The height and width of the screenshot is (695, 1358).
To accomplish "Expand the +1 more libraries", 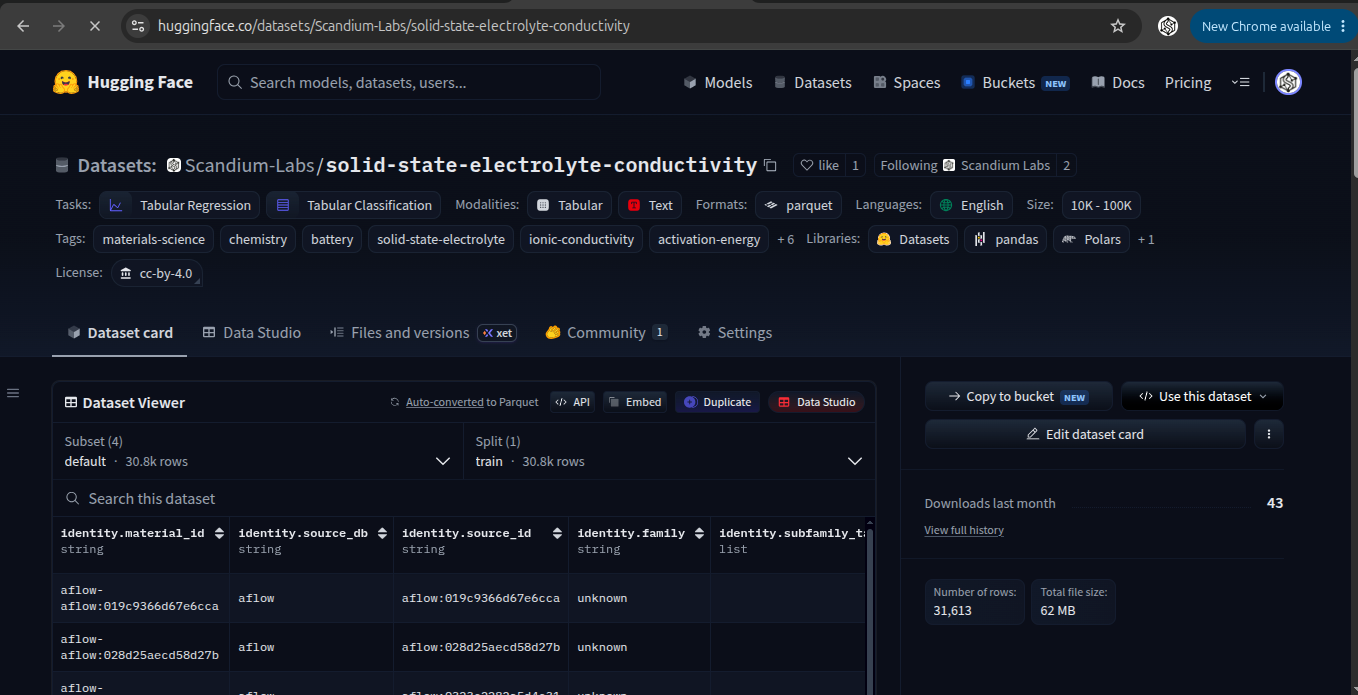I will 1146,240.
